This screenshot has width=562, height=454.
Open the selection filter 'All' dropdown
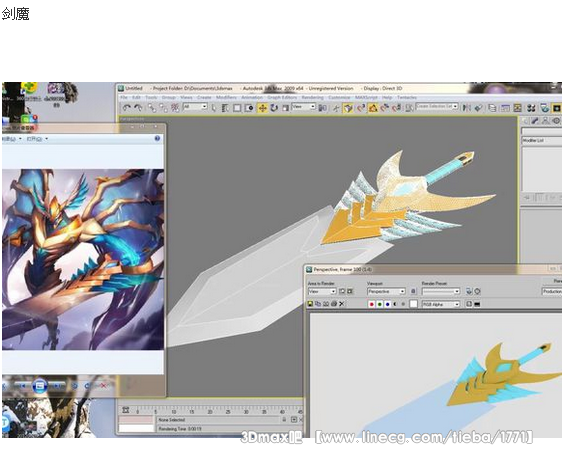pos(195,107)
